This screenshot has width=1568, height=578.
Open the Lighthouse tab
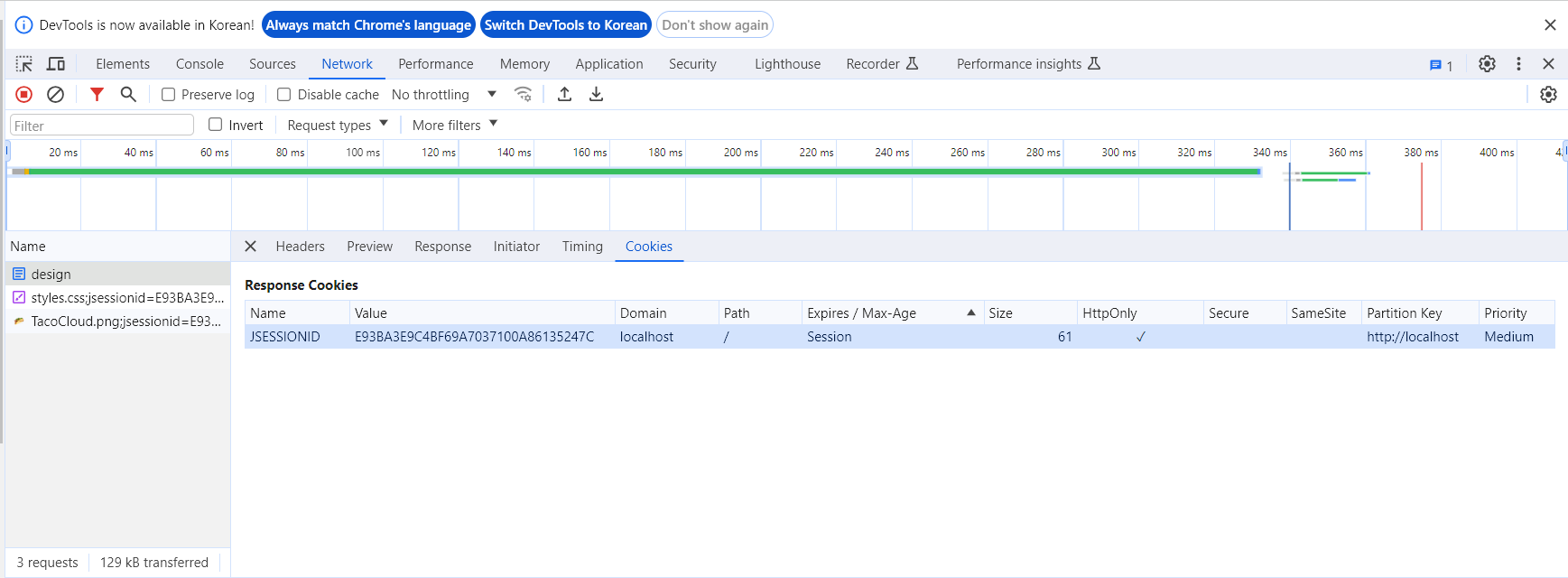point(787,64)
